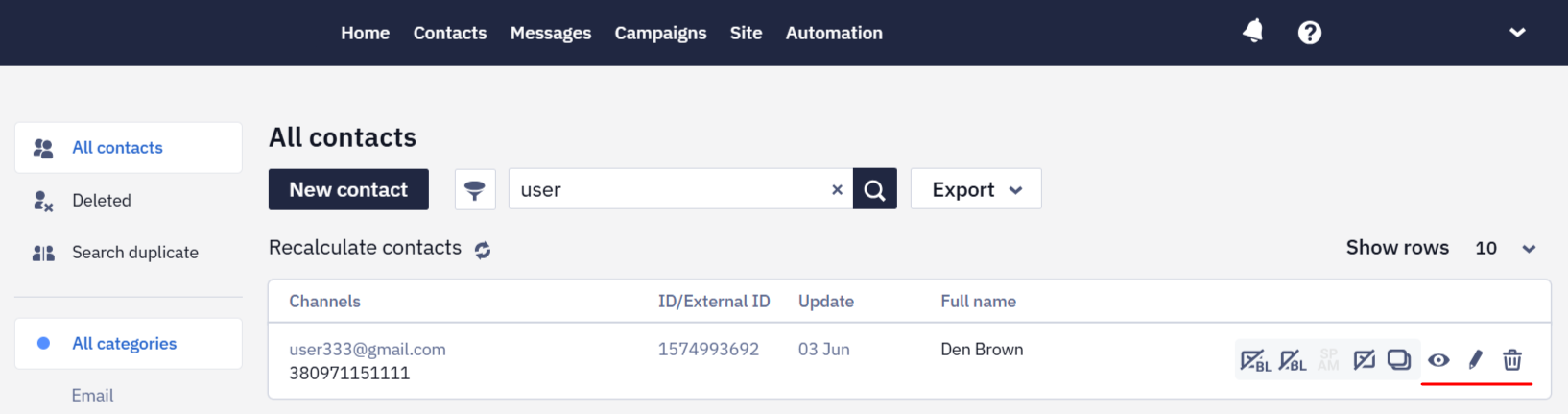
Task: Edit contact with the pencil icon
Action: (x=1476, y=360)
